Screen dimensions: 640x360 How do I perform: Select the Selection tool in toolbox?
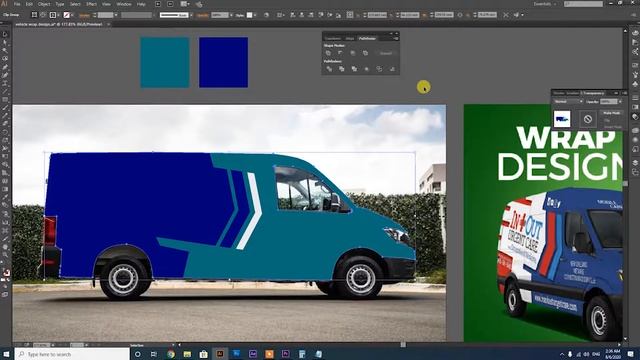pos(5,34)
